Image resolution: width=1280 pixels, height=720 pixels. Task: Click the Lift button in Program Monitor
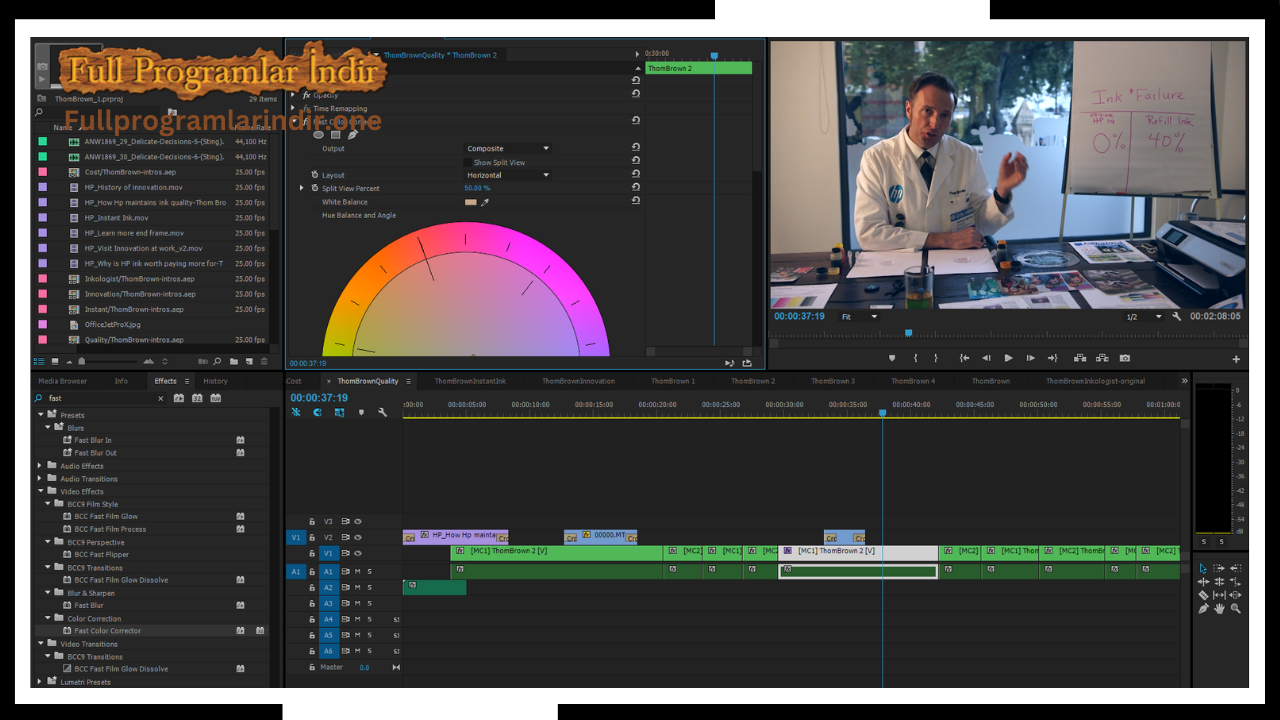click(1080, 358)
